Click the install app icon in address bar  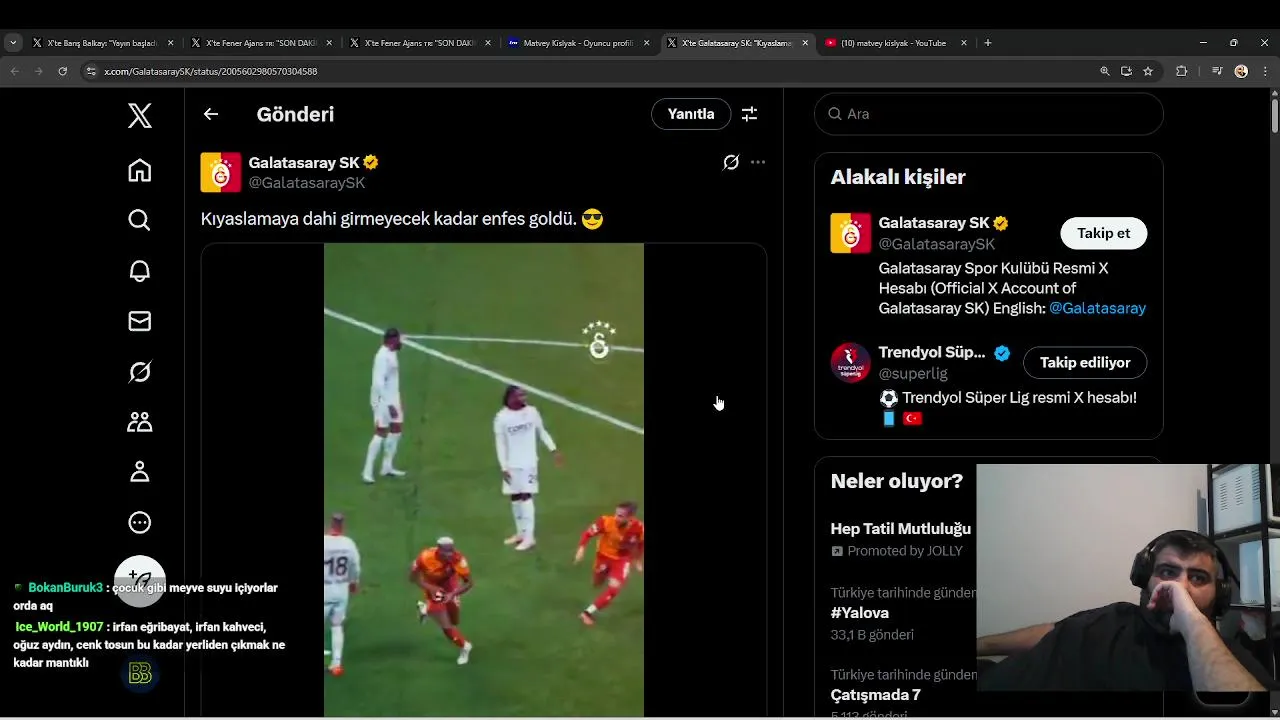(1126, 71)
